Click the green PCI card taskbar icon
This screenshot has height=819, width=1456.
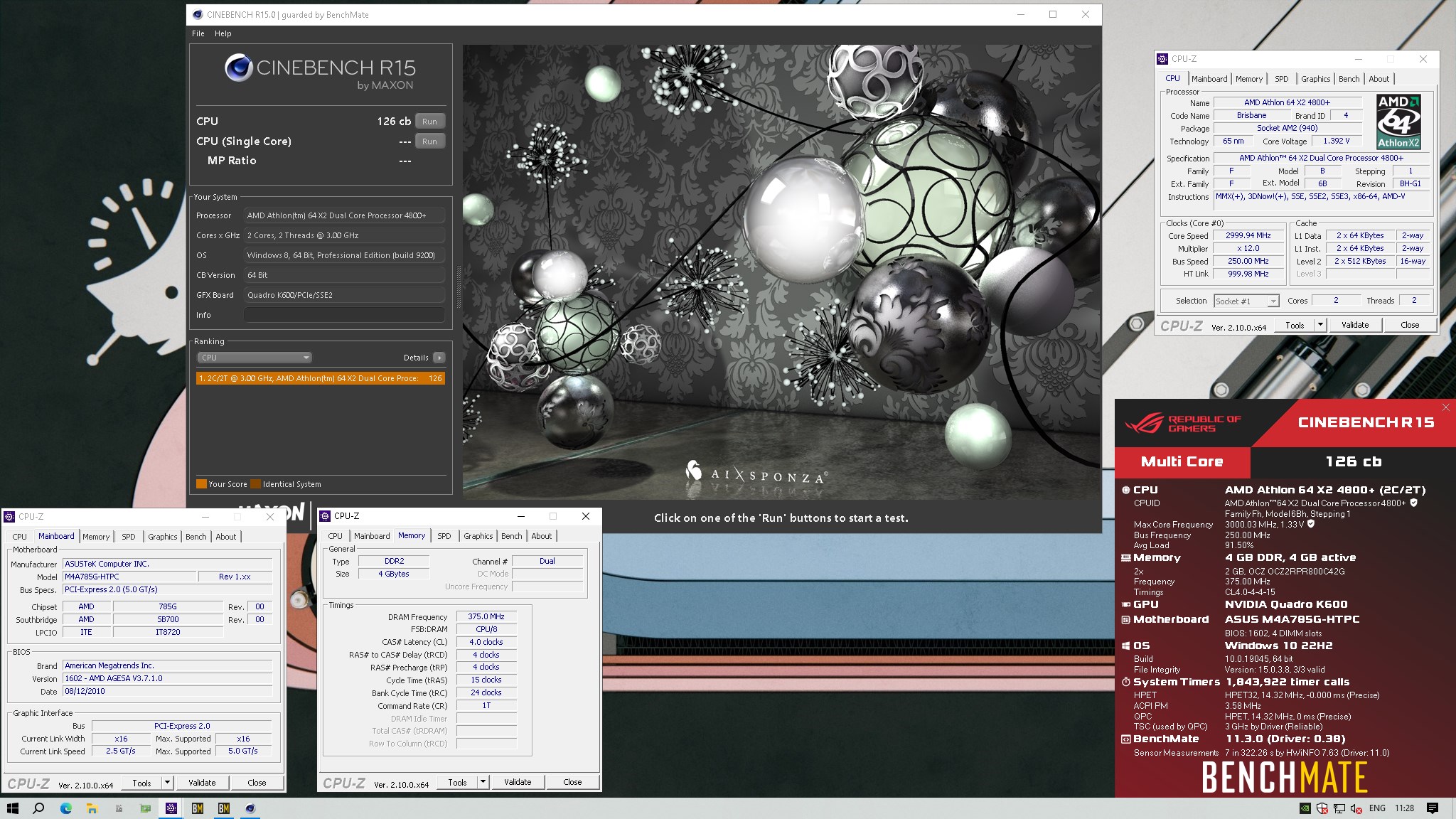tap(145, 808)
